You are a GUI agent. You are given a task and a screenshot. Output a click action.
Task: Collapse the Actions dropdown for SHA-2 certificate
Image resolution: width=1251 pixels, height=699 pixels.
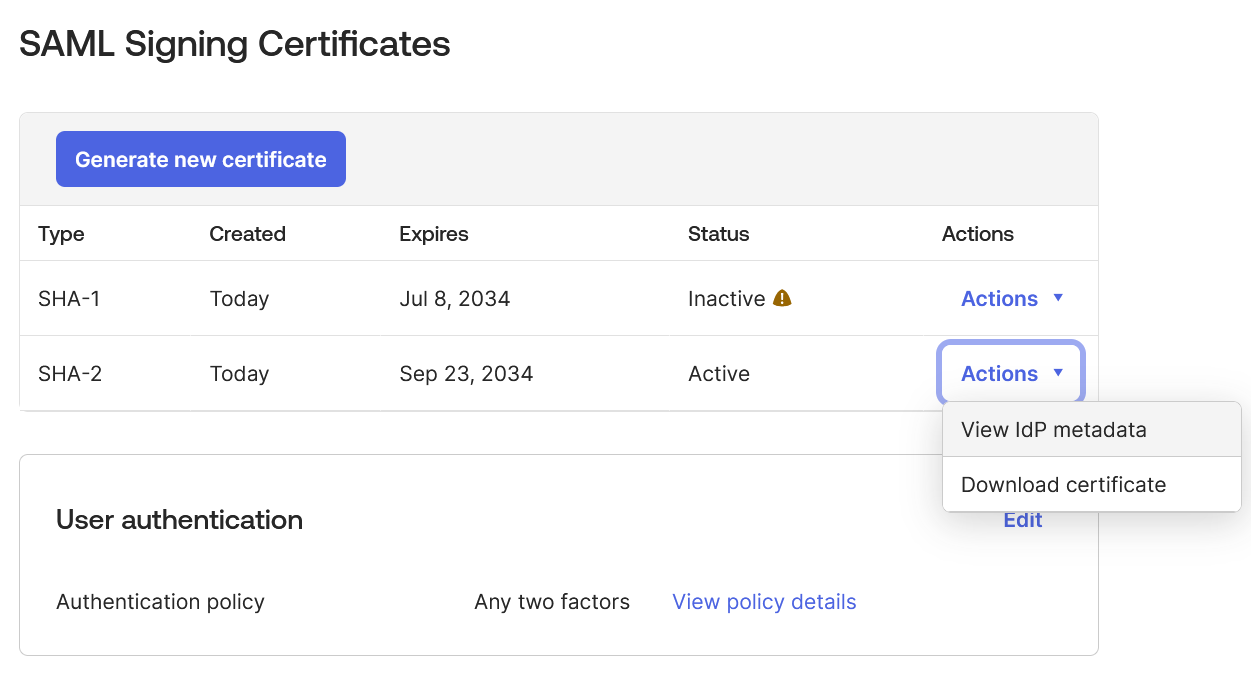pyautogui.click(x=1011, y=374)
